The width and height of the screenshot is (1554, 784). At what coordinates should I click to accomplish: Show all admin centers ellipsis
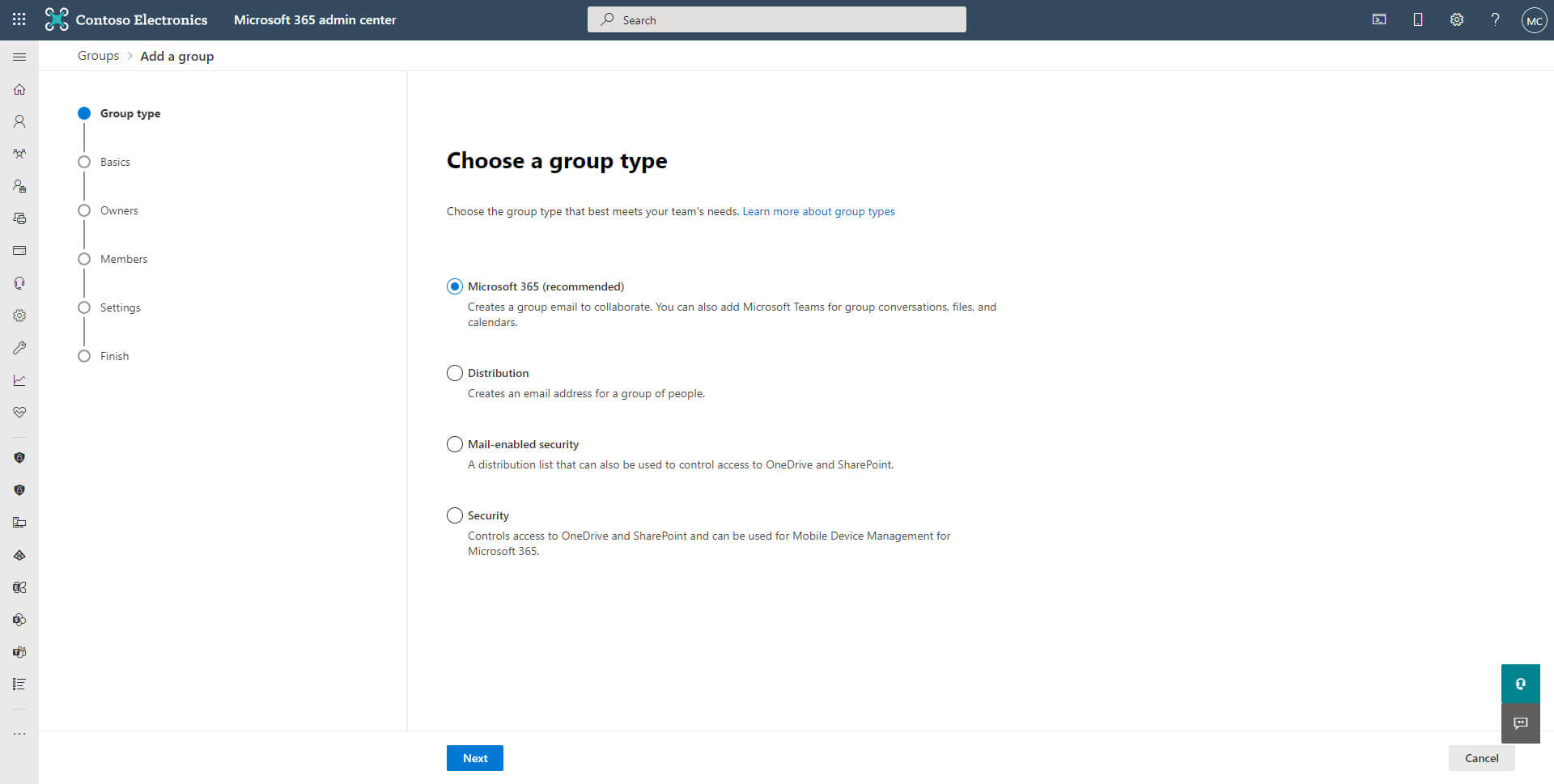tap(19, 734)
